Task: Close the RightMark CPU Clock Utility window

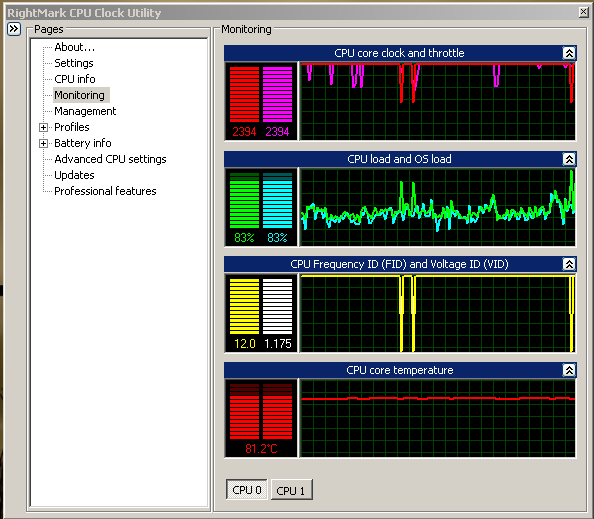Action: pos(583,13)
